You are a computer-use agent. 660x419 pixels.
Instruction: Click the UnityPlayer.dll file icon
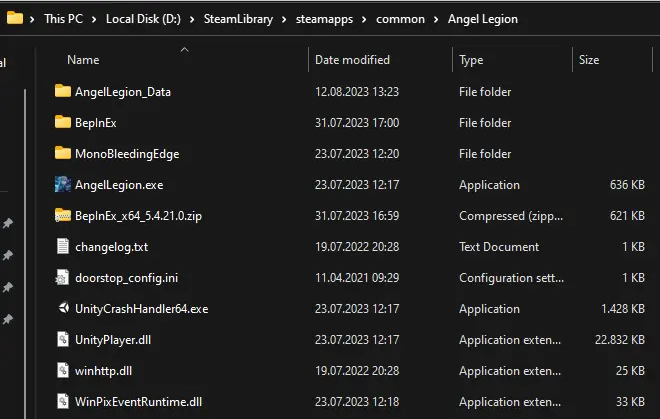63,339
